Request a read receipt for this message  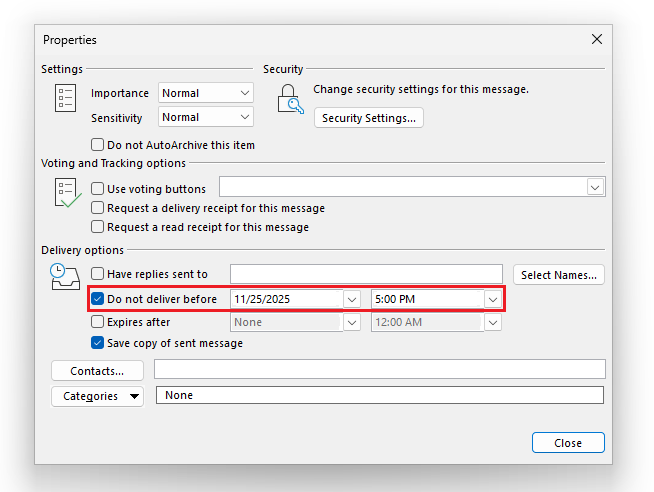pyautogui.click(x=97, y=227)
